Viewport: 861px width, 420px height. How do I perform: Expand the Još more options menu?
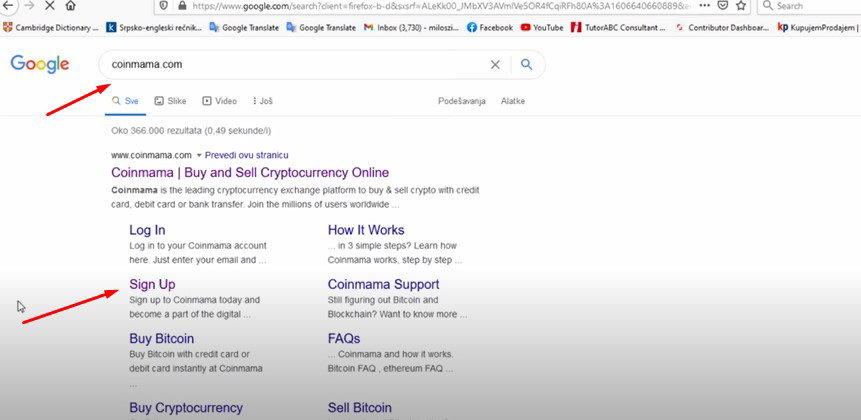(x=262, y=101)
